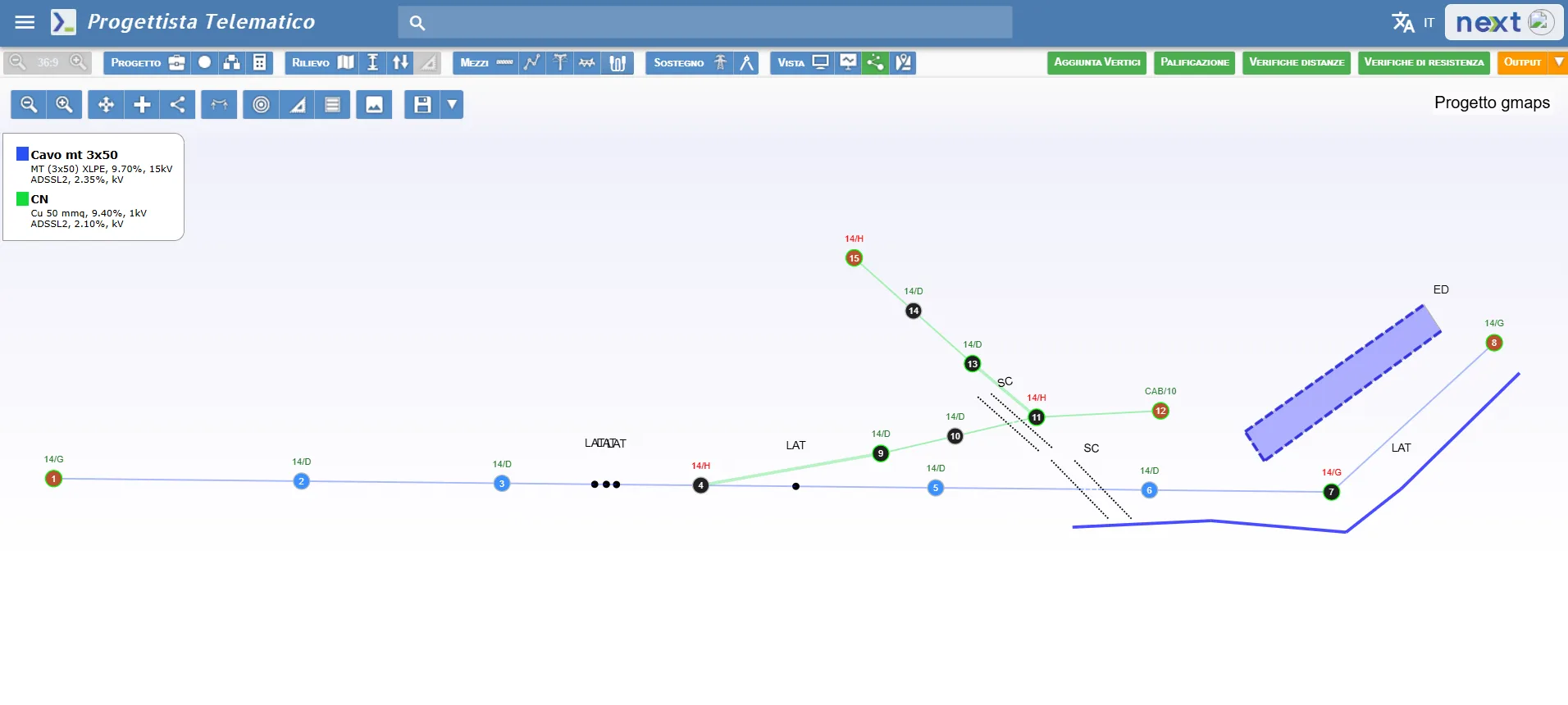Toggle the highlighted cable coil icon in Mezzi
Image resolution: width=1568 pixels, height=705 pixels.
pyautogui.click(x=618, y=62)
